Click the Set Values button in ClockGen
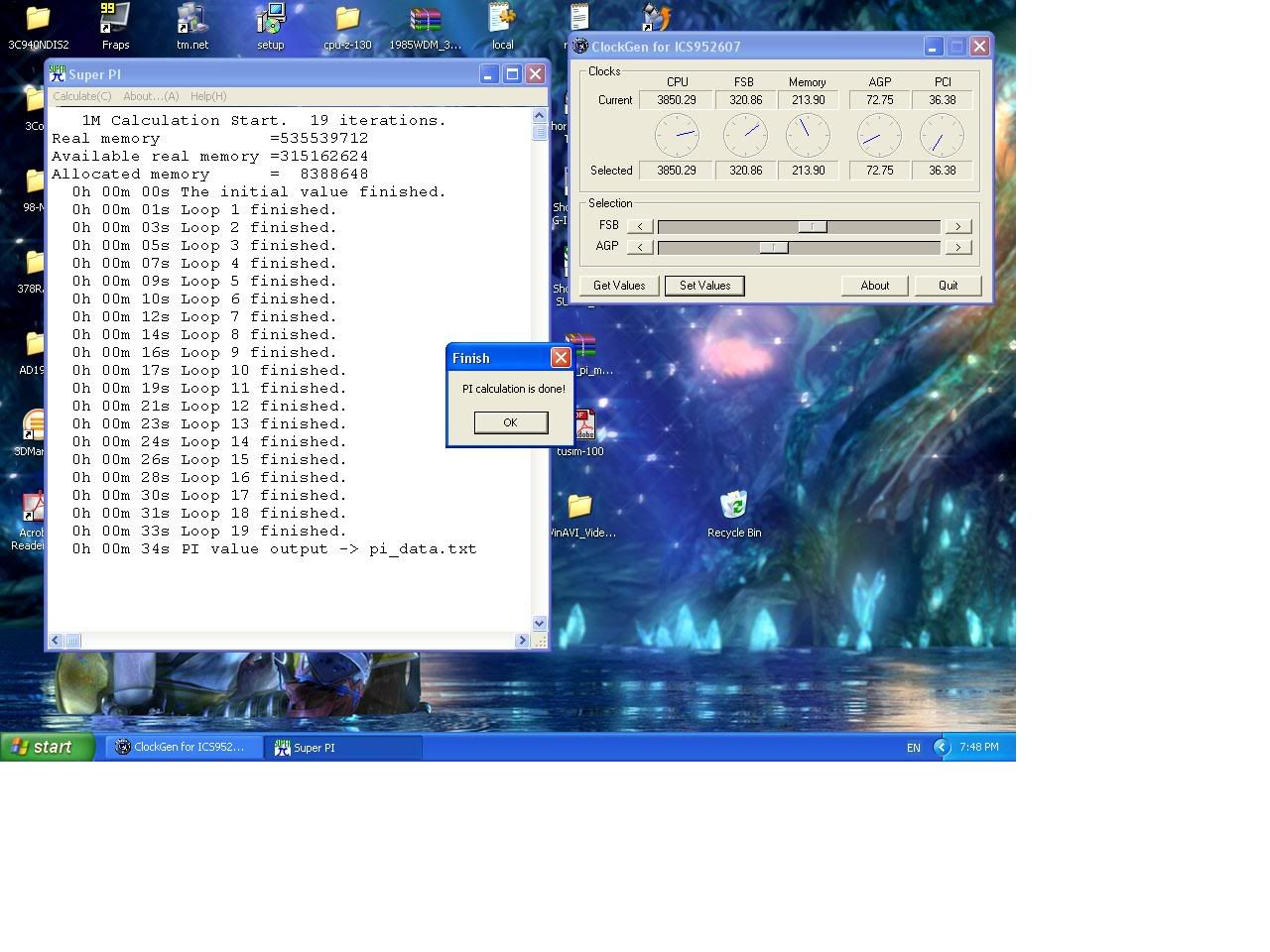Image resolution: width=1270 pixels, height=952 pixels. [704, 286]
